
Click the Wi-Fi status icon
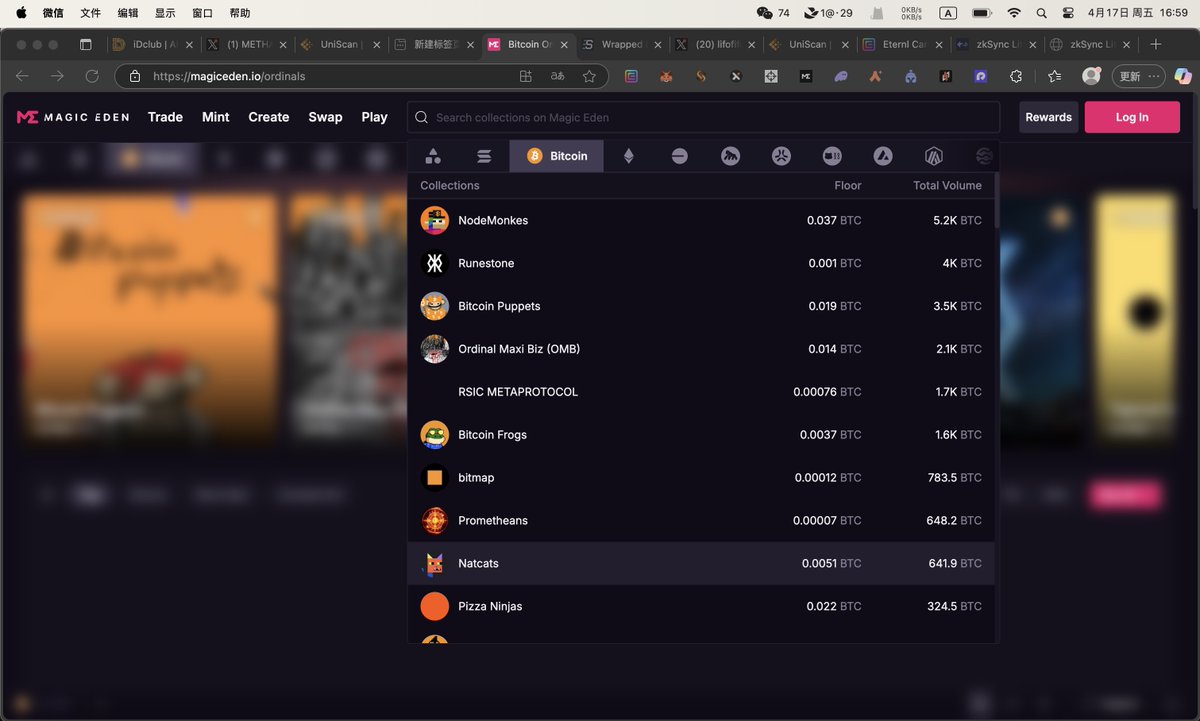(x=1015, y=13)
